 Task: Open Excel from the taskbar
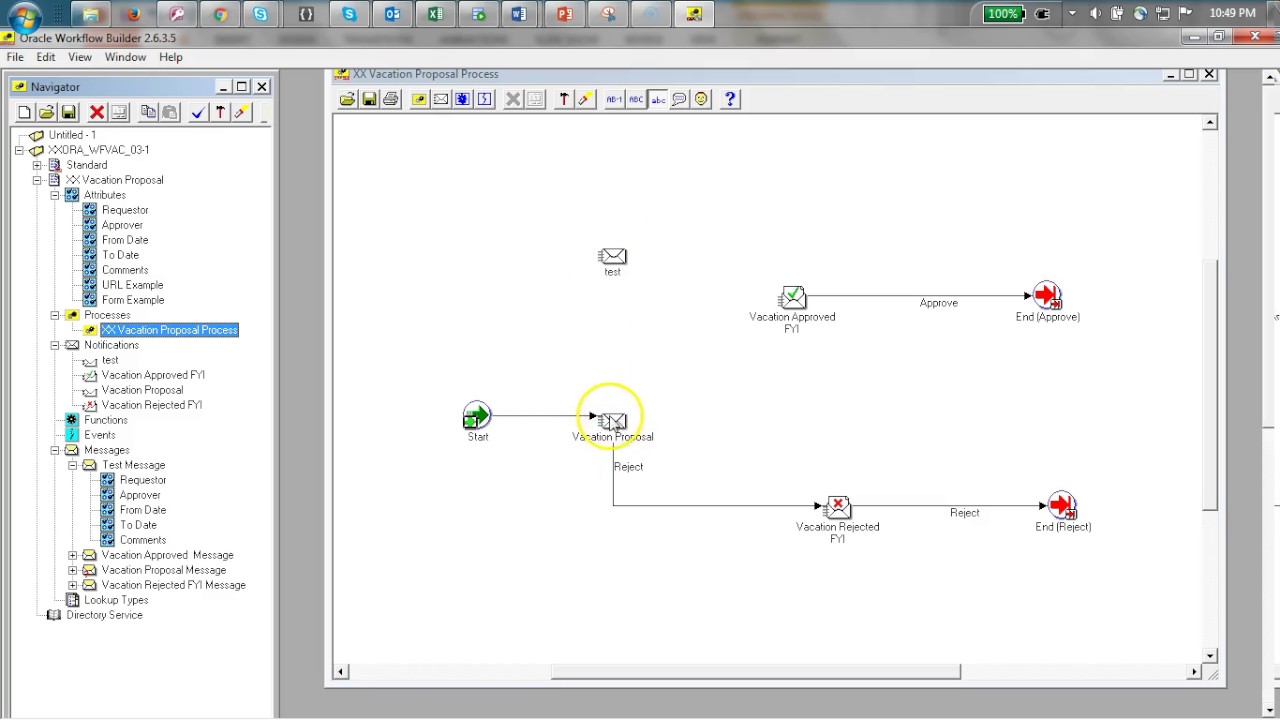click(435, 14)
